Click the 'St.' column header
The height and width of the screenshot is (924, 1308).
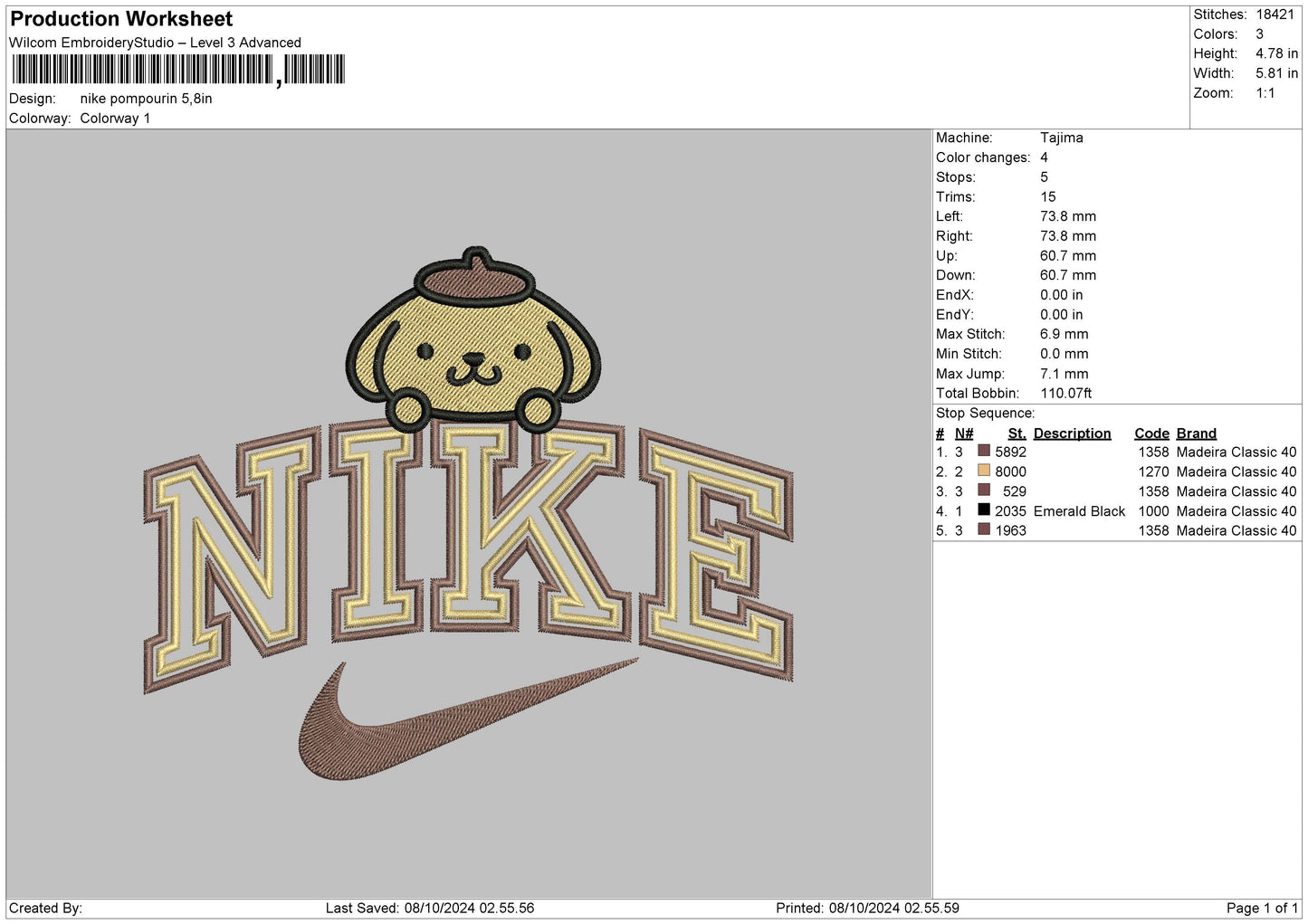1017,433
